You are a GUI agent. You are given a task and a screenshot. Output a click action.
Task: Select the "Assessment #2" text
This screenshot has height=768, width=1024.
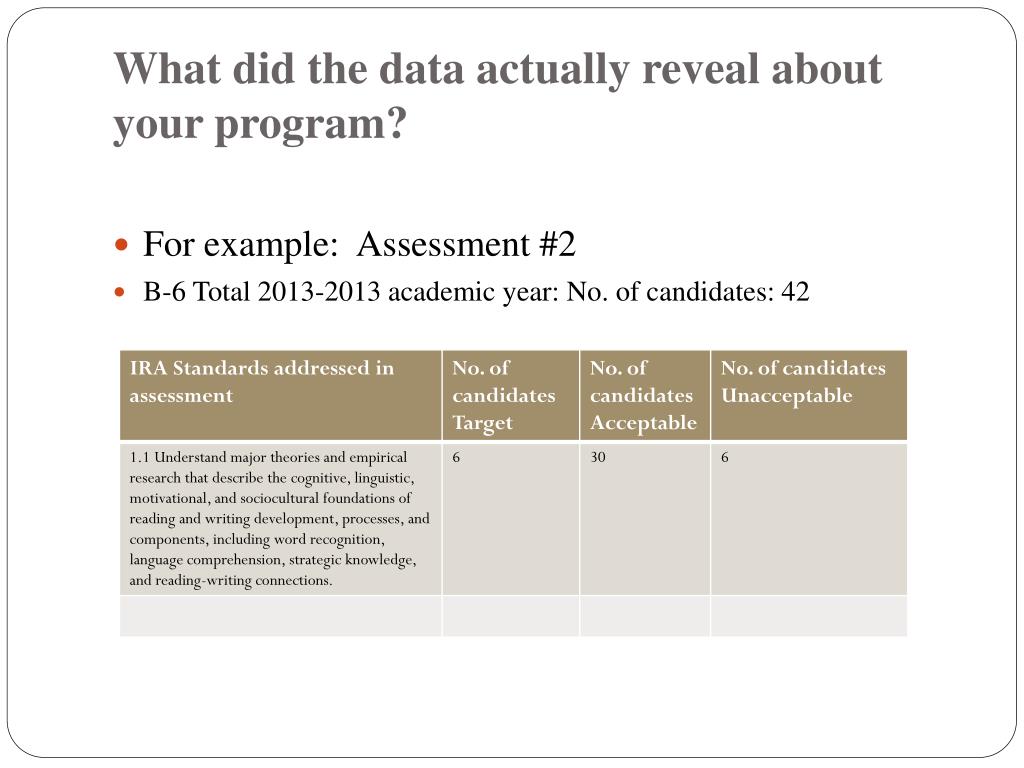click(x=467, y=244)
